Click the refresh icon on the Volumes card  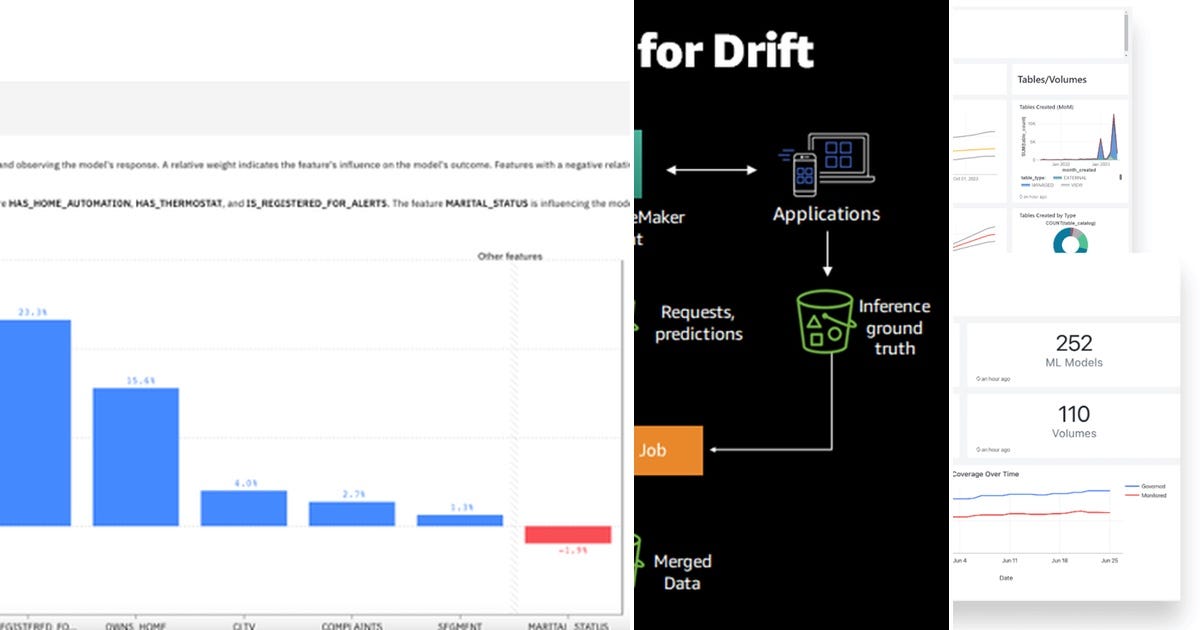click(977, 449)
